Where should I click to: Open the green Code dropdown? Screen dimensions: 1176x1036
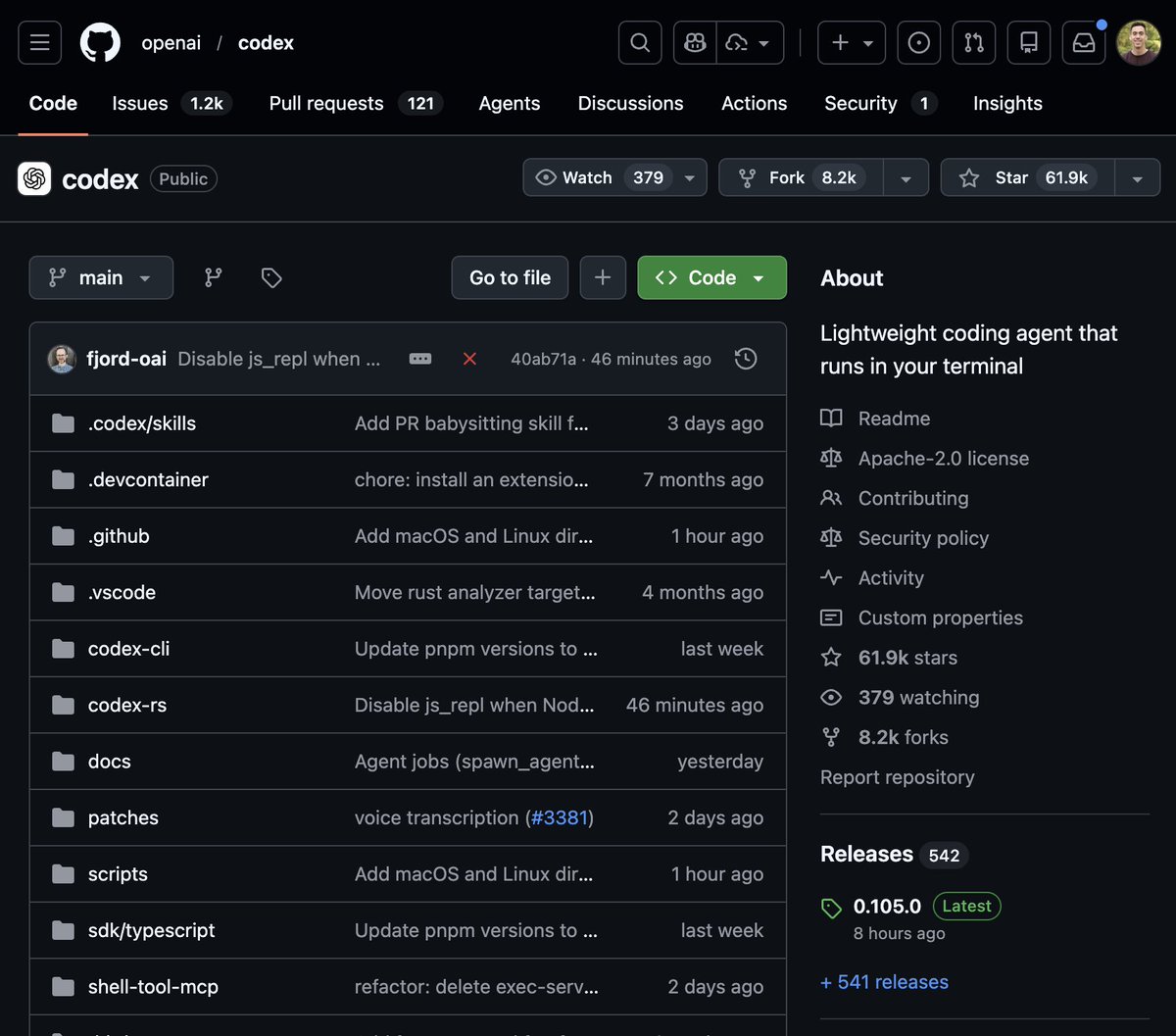coord(711,277)
